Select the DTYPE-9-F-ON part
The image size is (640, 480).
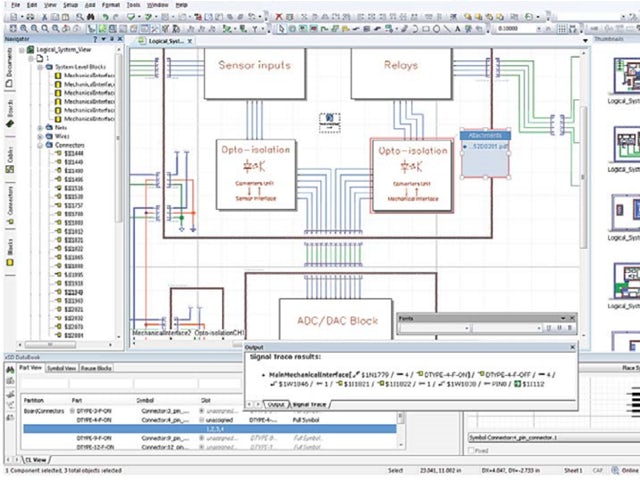[x=94, y=438]
